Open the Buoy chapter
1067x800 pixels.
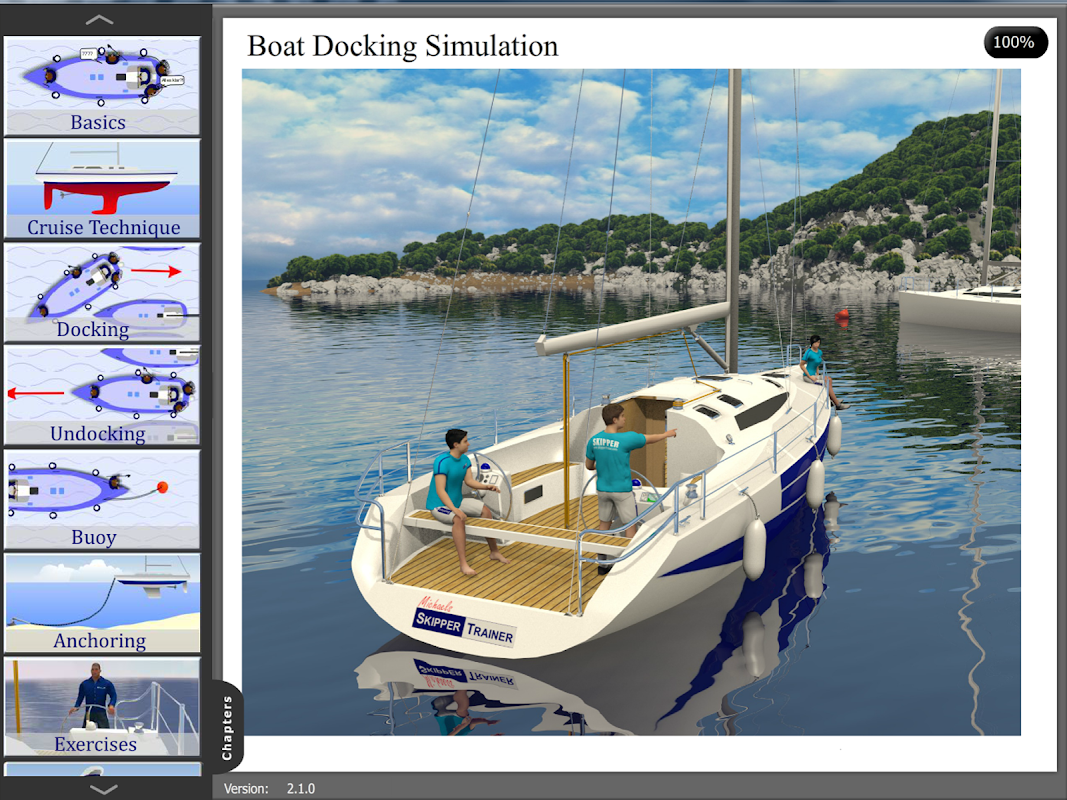click(x=102, y=499)
